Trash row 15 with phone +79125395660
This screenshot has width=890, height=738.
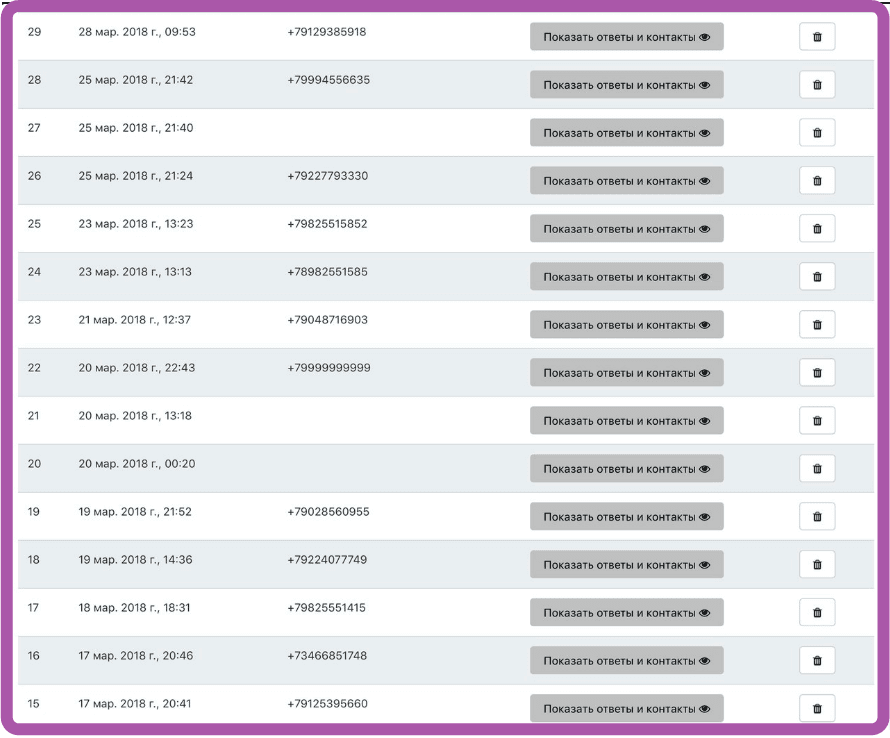click(x=817, y=709)
